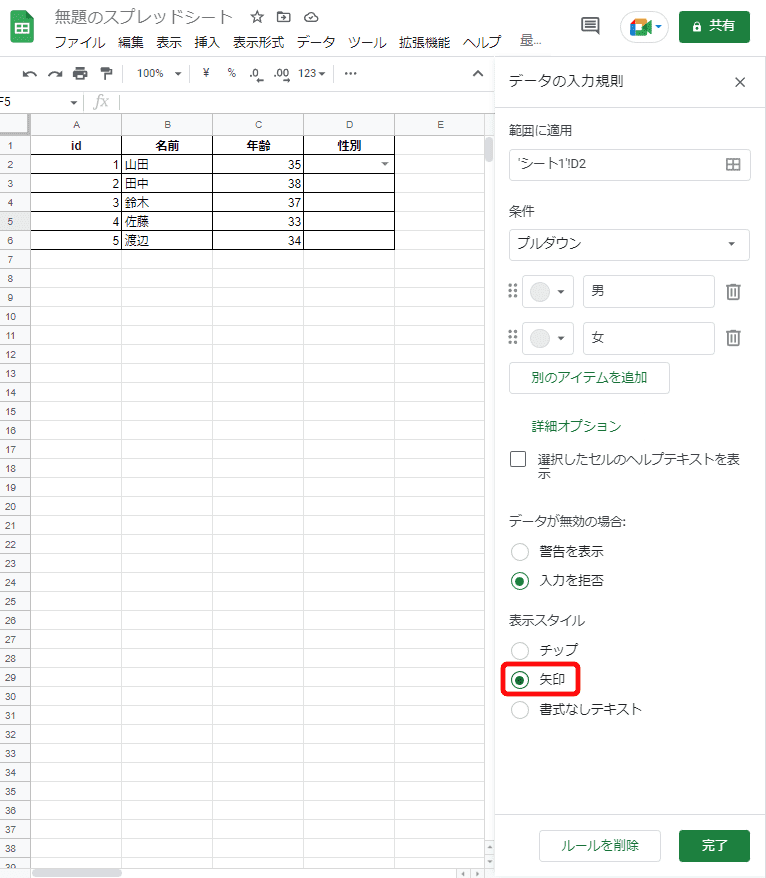Select the 書式なしテキスト display style
766x878 pixels.
520,710
